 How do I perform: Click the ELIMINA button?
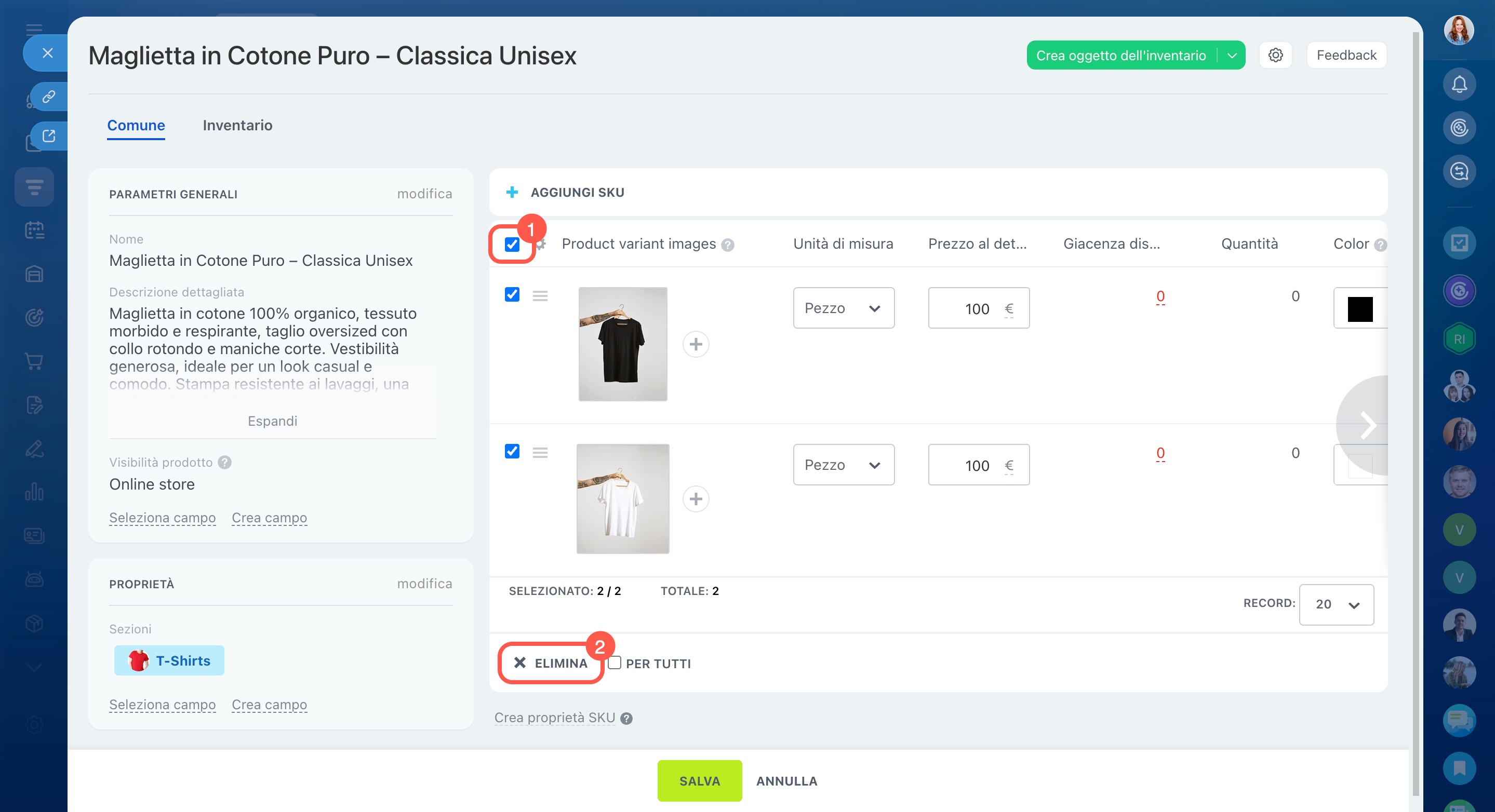[x=550, y=663]
